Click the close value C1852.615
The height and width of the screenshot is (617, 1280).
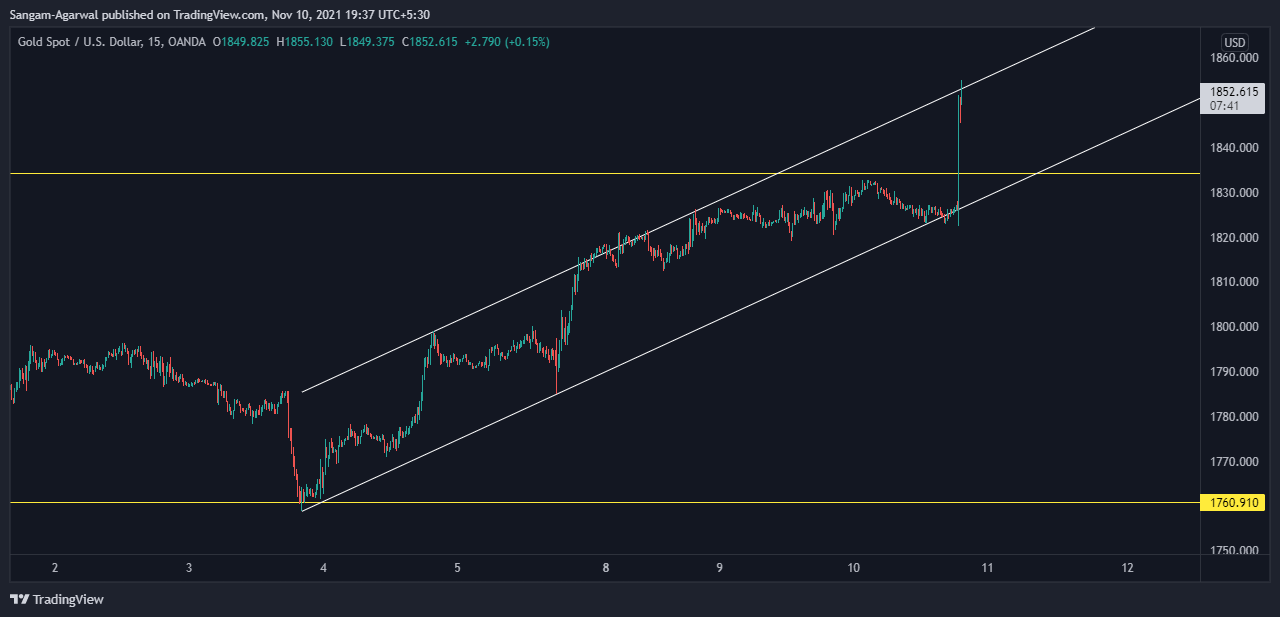coord(429,42)
